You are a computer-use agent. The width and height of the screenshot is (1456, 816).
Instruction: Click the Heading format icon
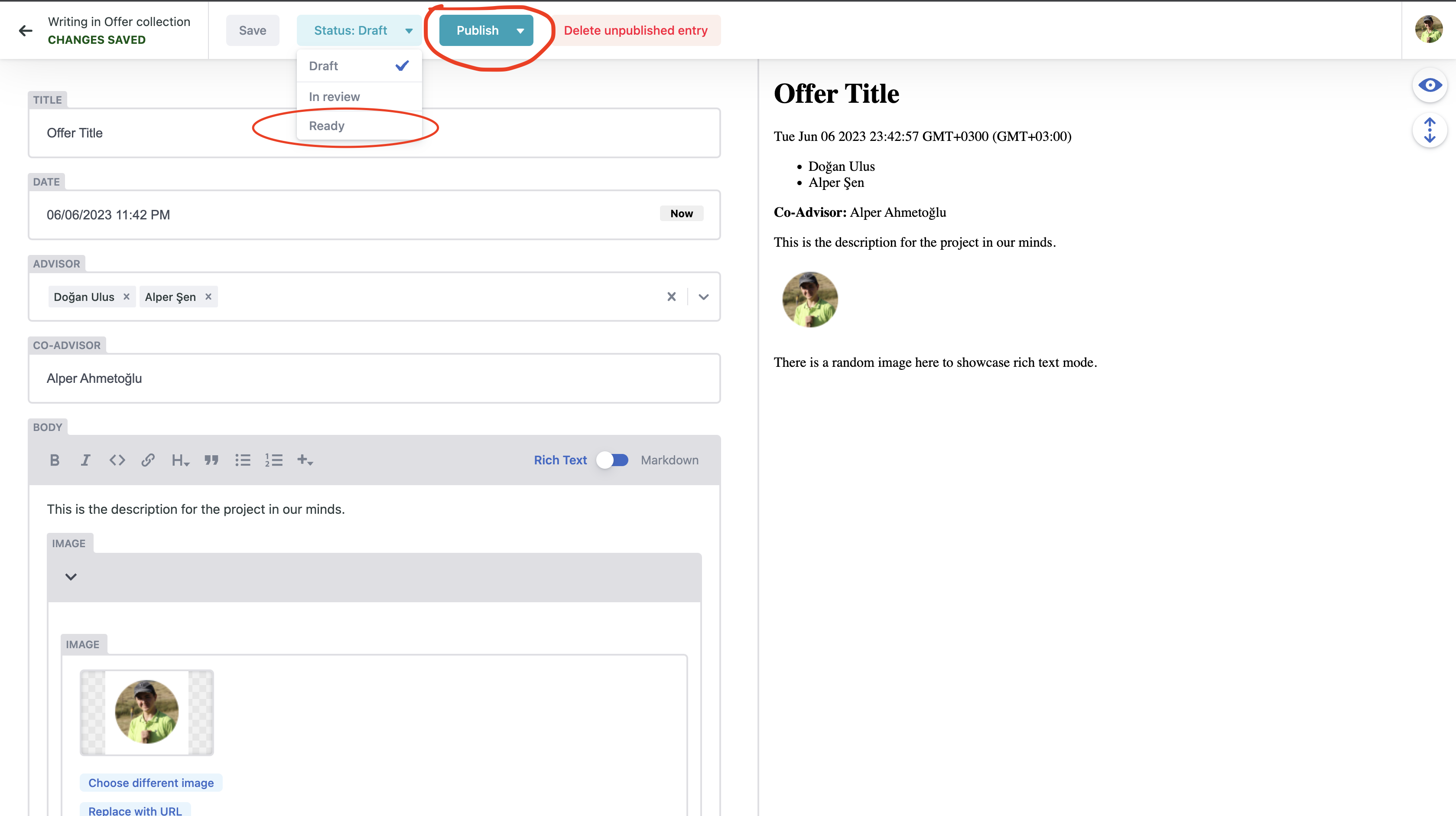[x=180, y=460]
